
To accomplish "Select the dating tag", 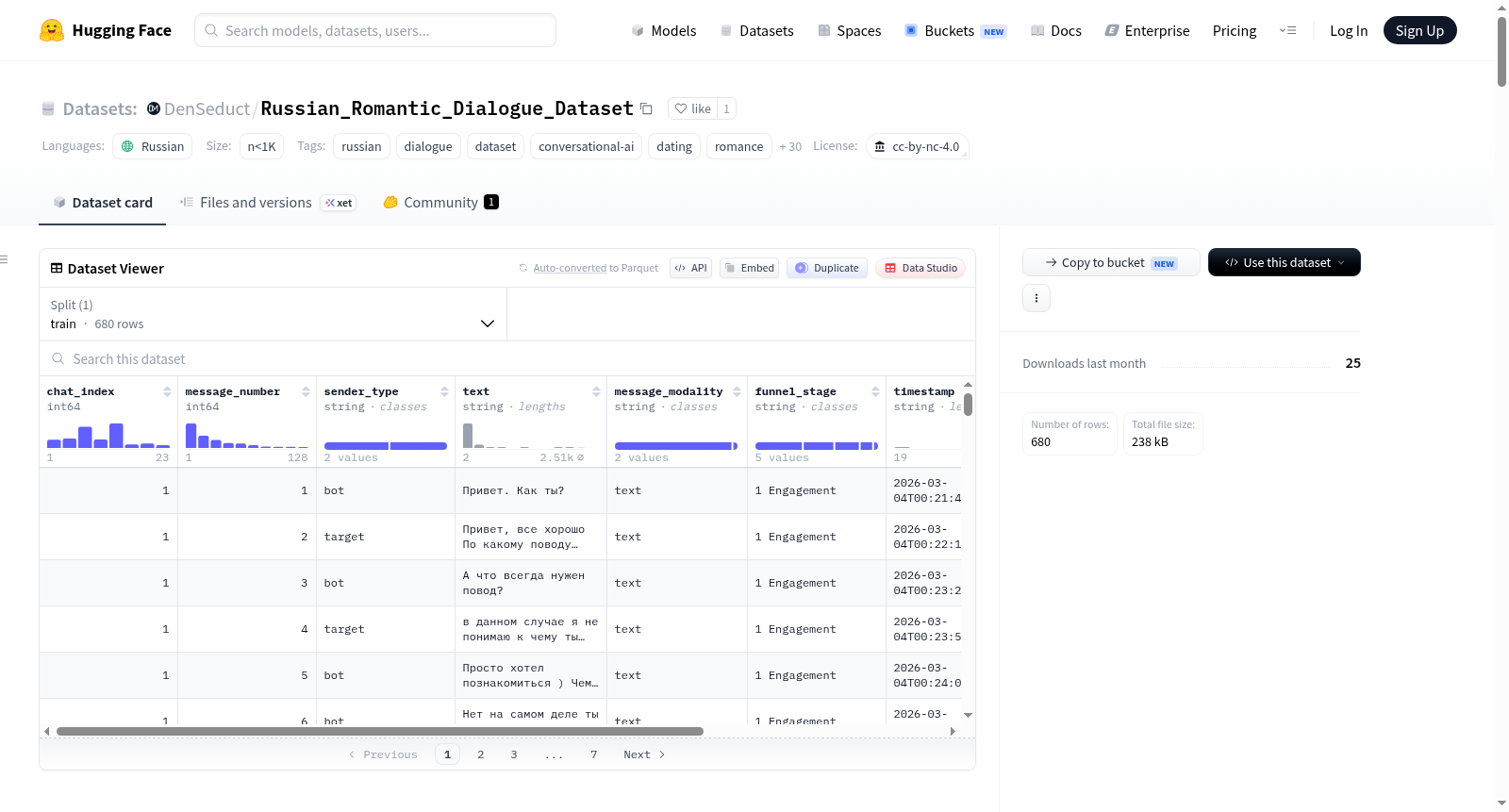I will pyautogui.click(x=674, y=146).
